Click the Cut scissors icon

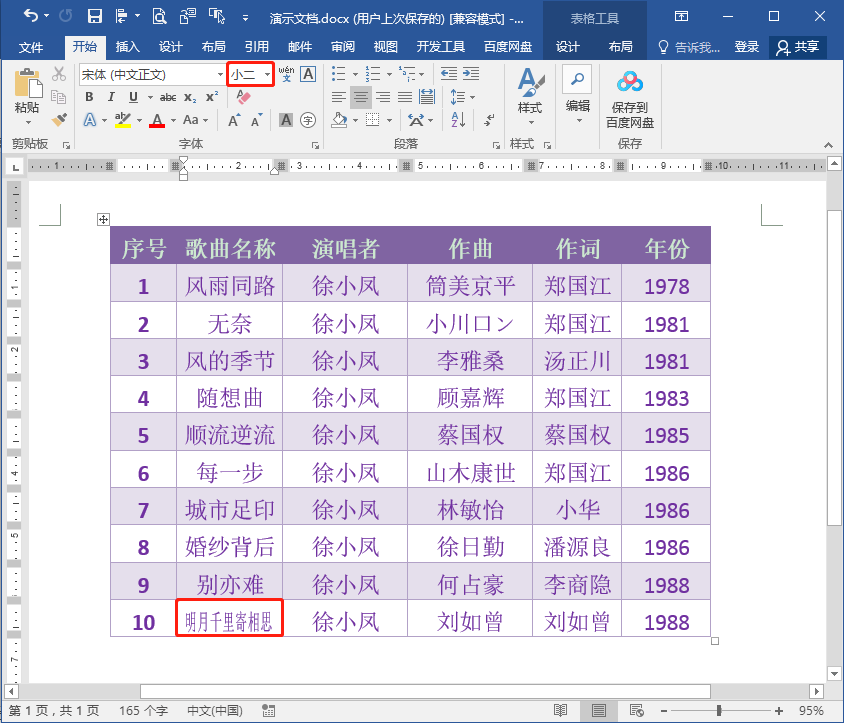pyautogui.click(x=59, y=74)
